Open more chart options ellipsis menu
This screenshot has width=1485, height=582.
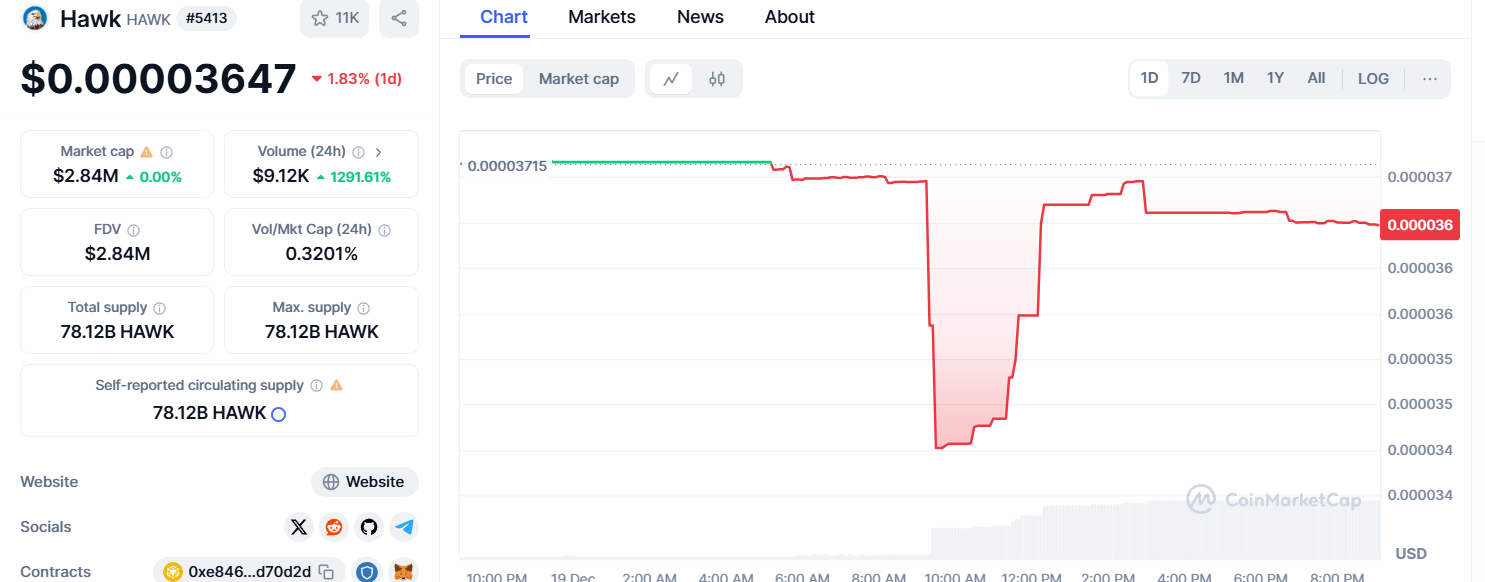point(1430,78)
